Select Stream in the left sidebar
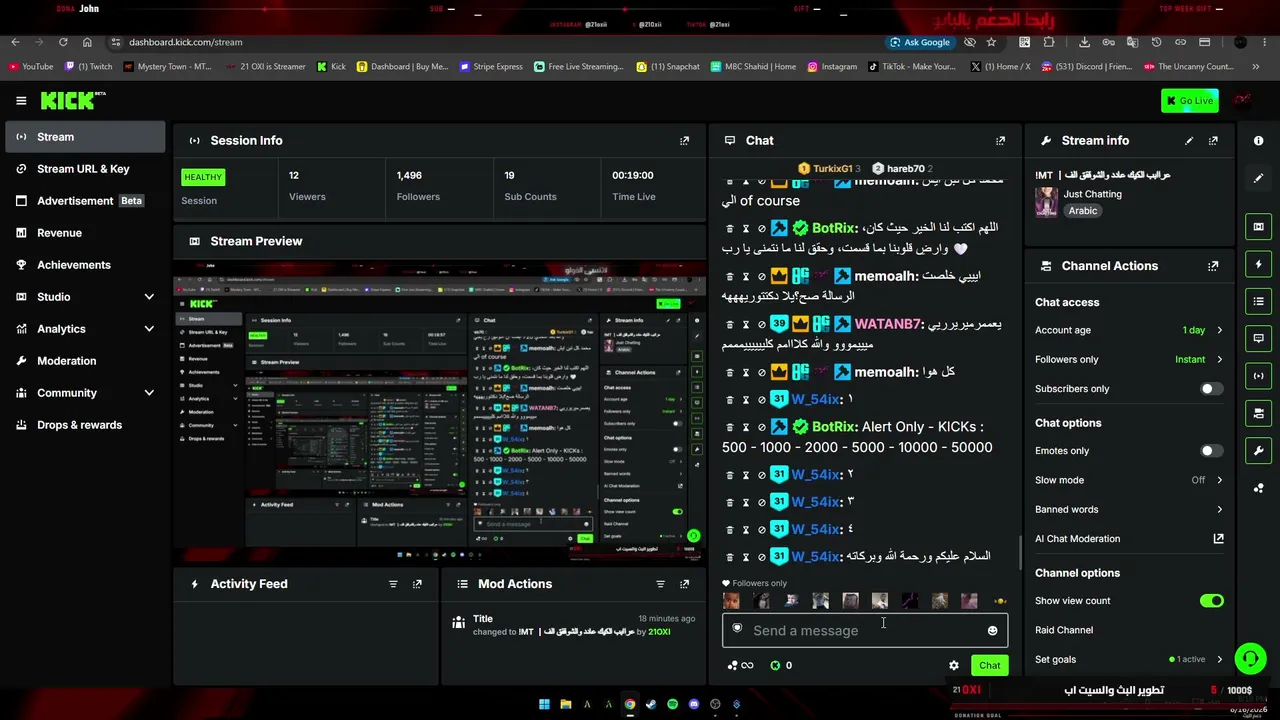This screenshot has height=720, width=1280. tap(85, 137)
